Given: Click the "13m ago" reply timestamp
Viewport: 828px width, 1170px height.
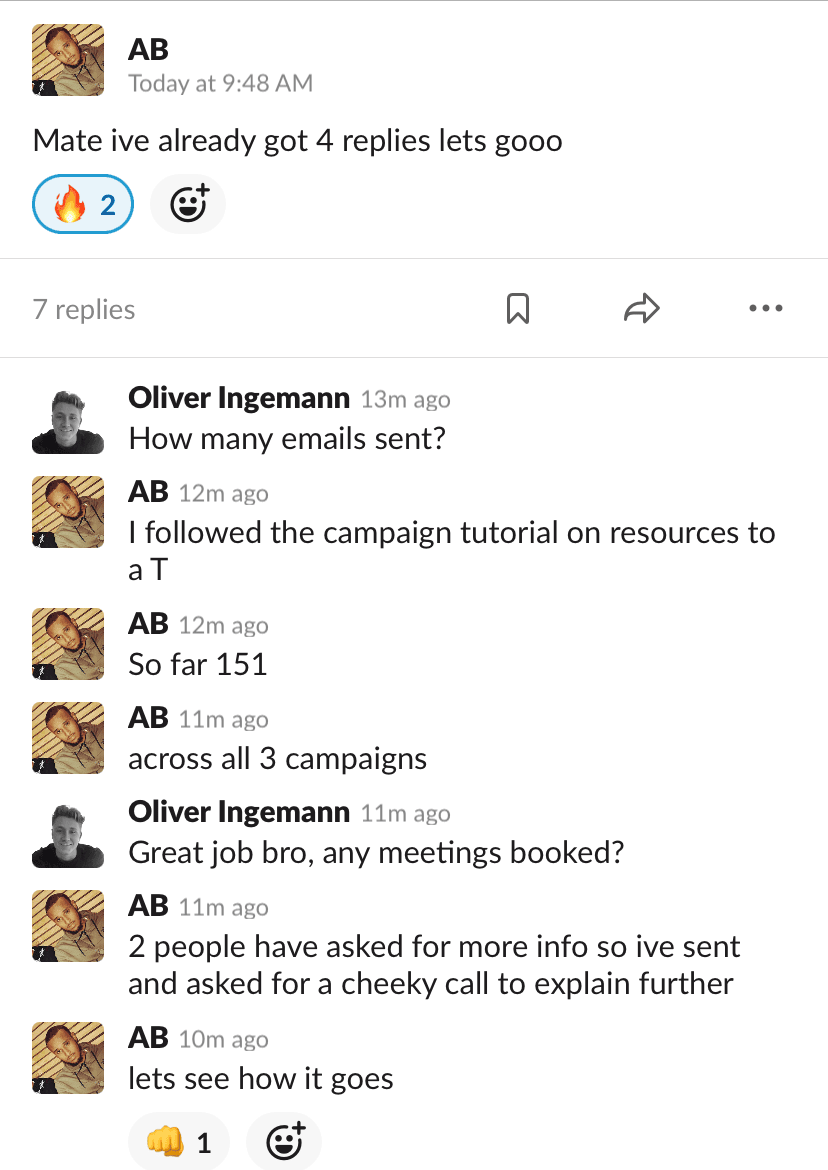Looking at the screenshot, I should click(x=405, y=400).
